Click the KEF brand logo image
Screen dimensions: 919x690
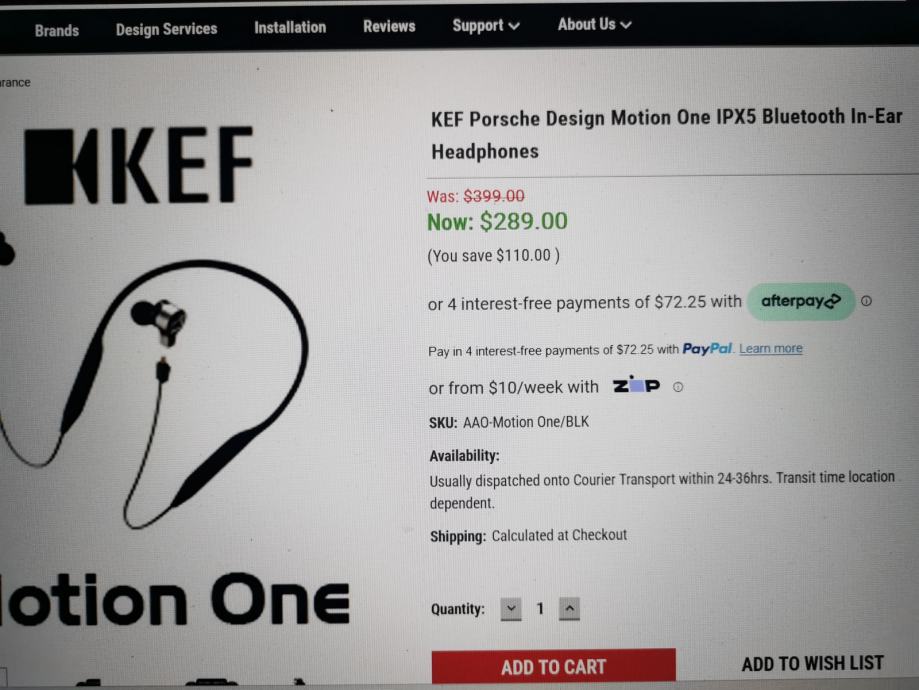click(x=139, y=165)
